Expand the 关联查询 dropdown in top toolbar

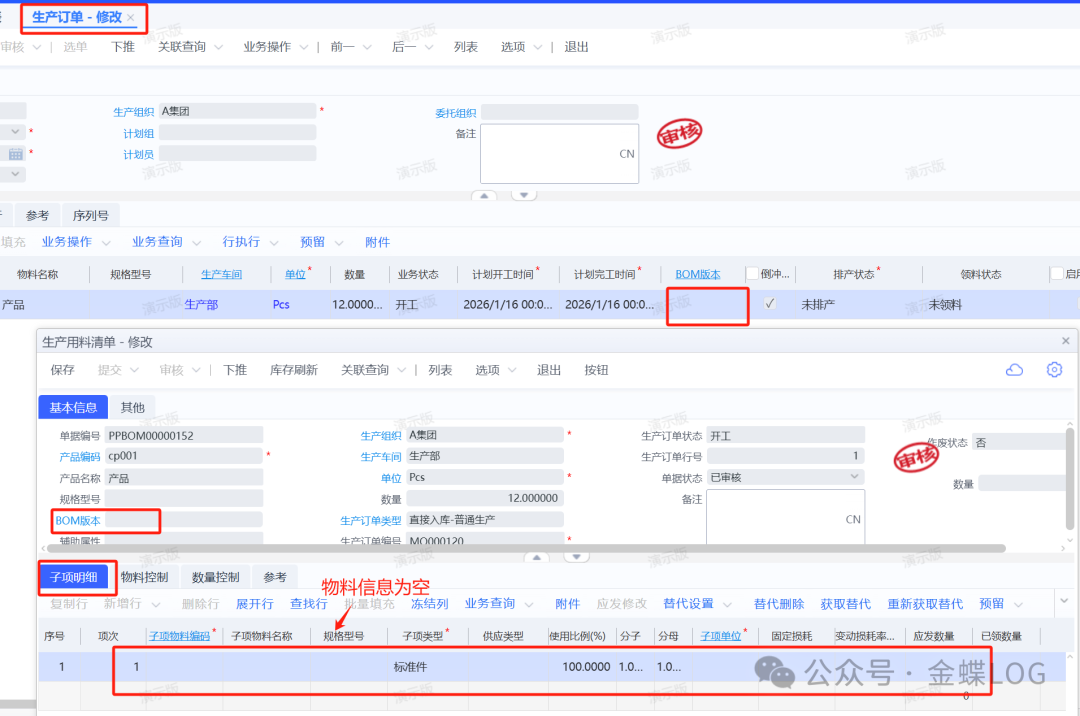tap(190, 47)
